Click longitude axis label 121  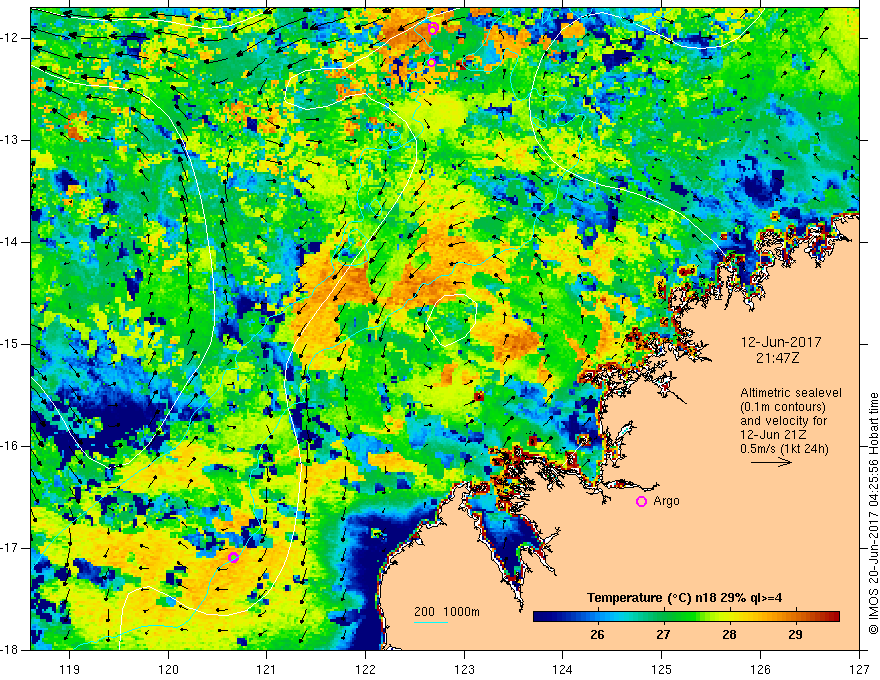(x=267, y=669)
